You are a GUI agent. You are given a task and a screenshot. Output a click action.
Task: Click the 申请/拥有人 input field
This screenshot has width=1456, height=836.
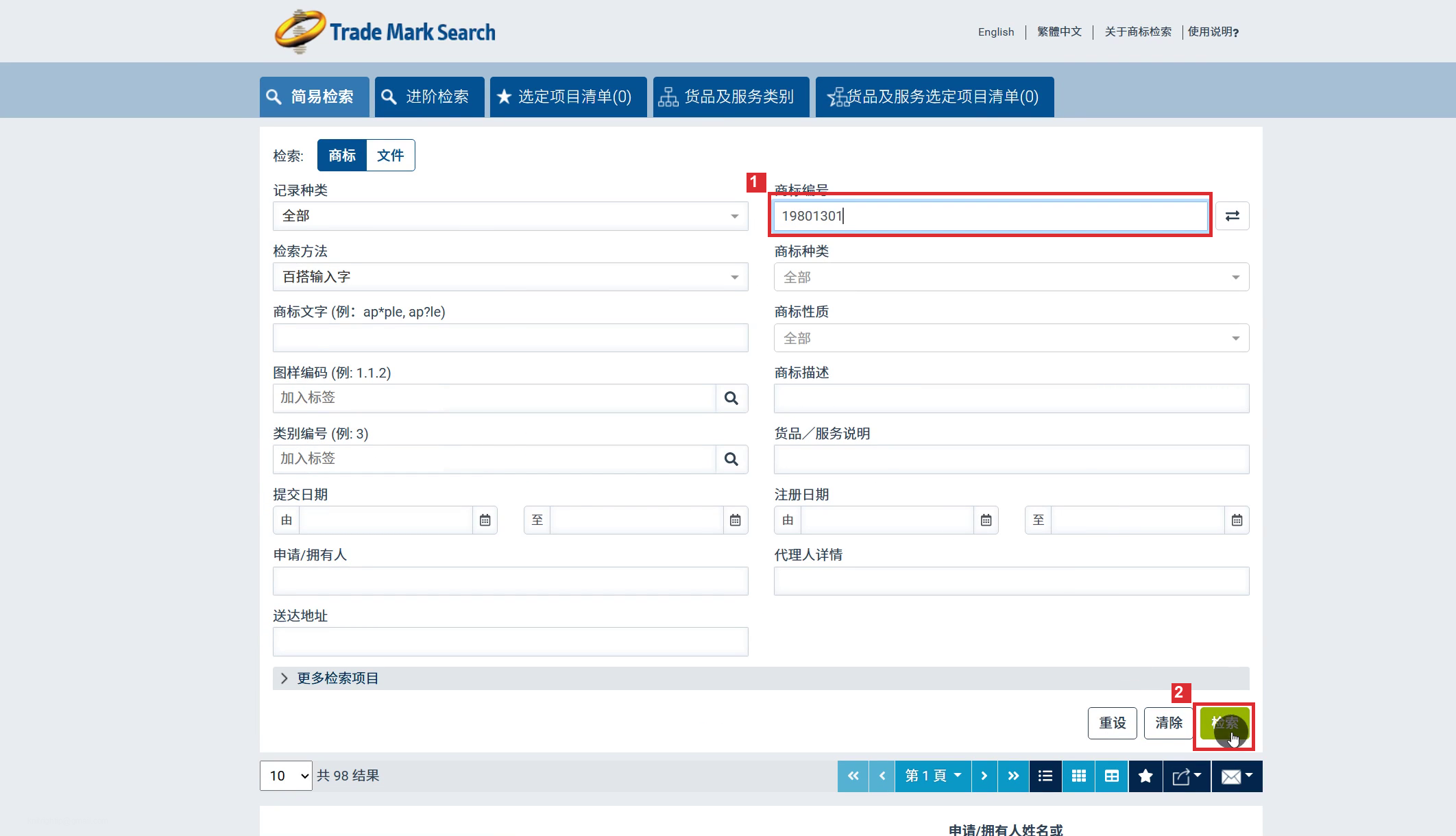tap(511, 581)
